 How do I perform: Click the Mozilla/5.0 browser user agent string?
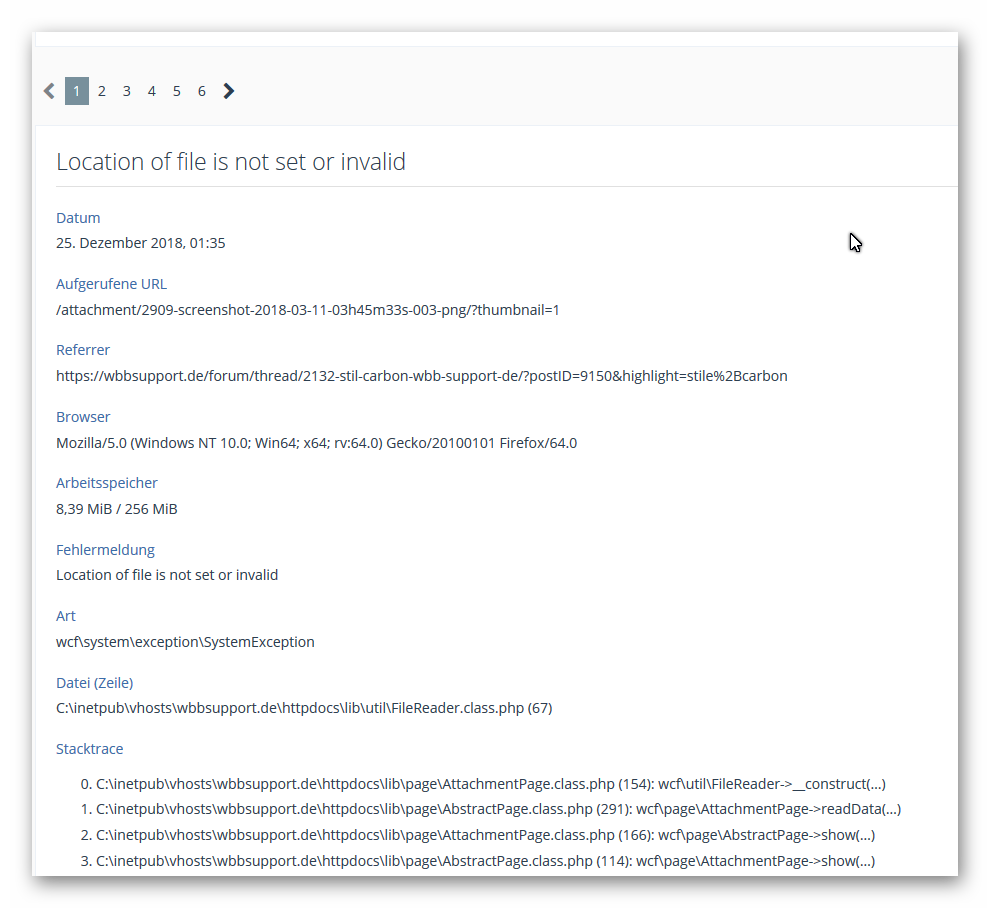(316, 443)
